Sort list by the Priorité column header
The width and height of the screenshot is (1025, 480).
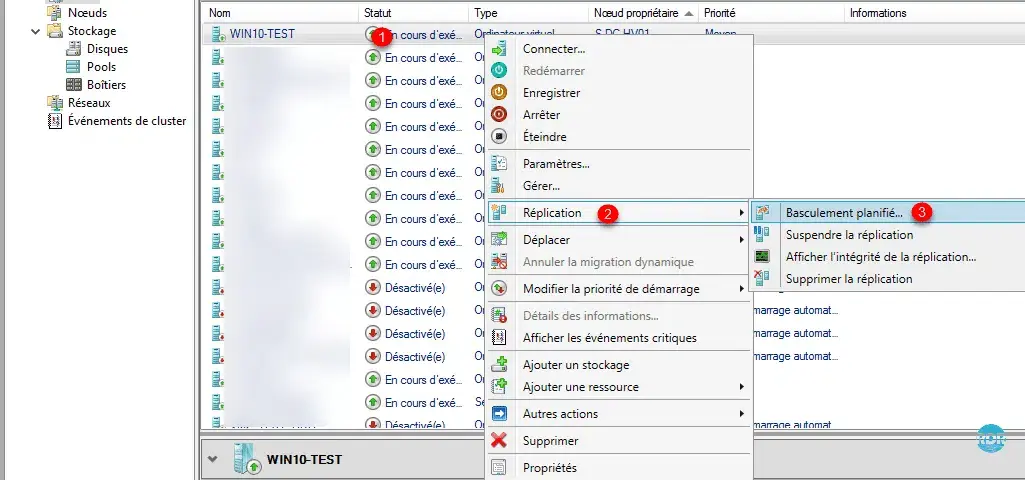tap(771, 13)
